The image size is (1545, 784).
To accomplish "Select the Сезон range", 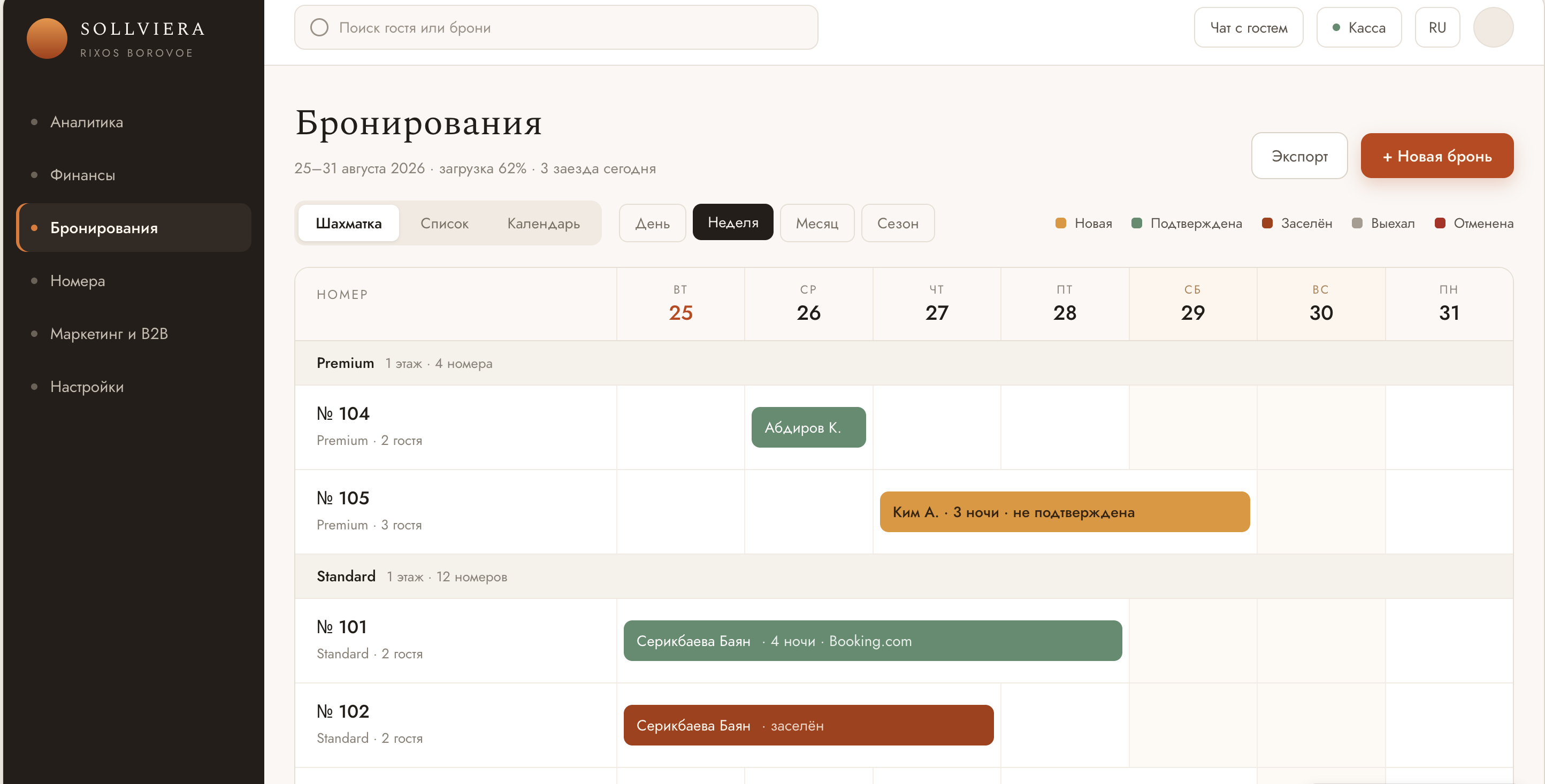I will click(897, 224).
